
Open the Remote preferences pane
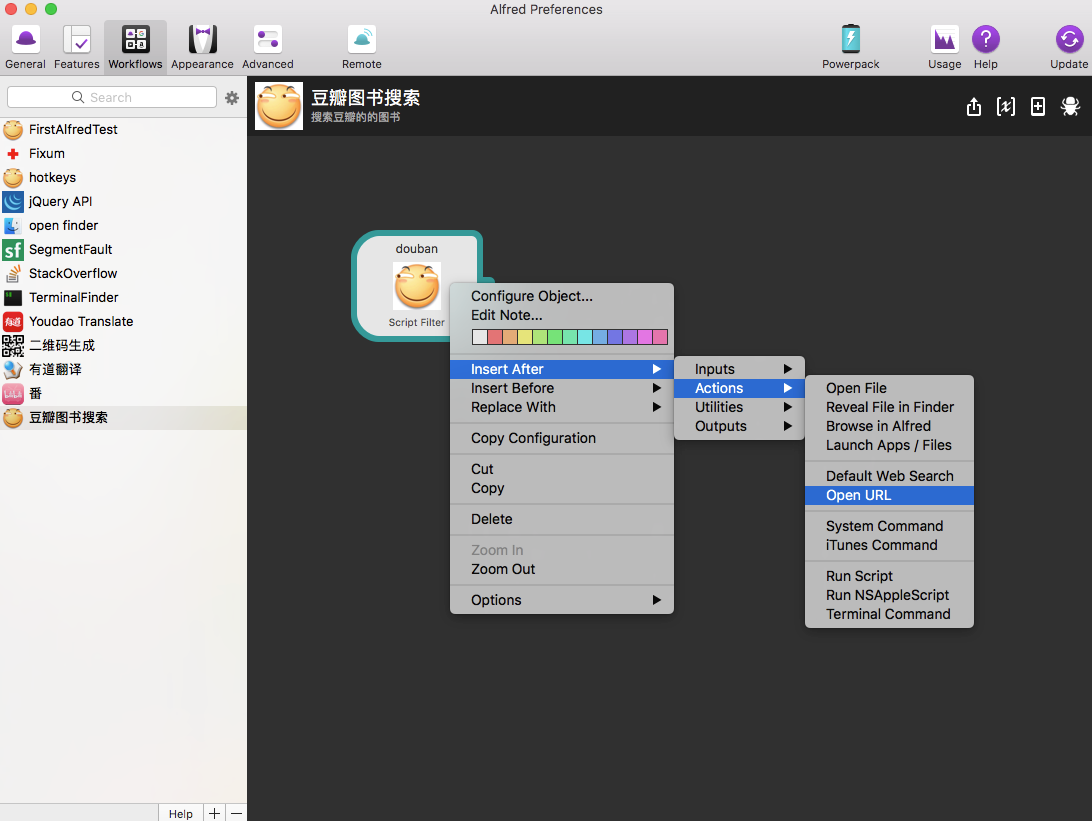click(361, 47)
